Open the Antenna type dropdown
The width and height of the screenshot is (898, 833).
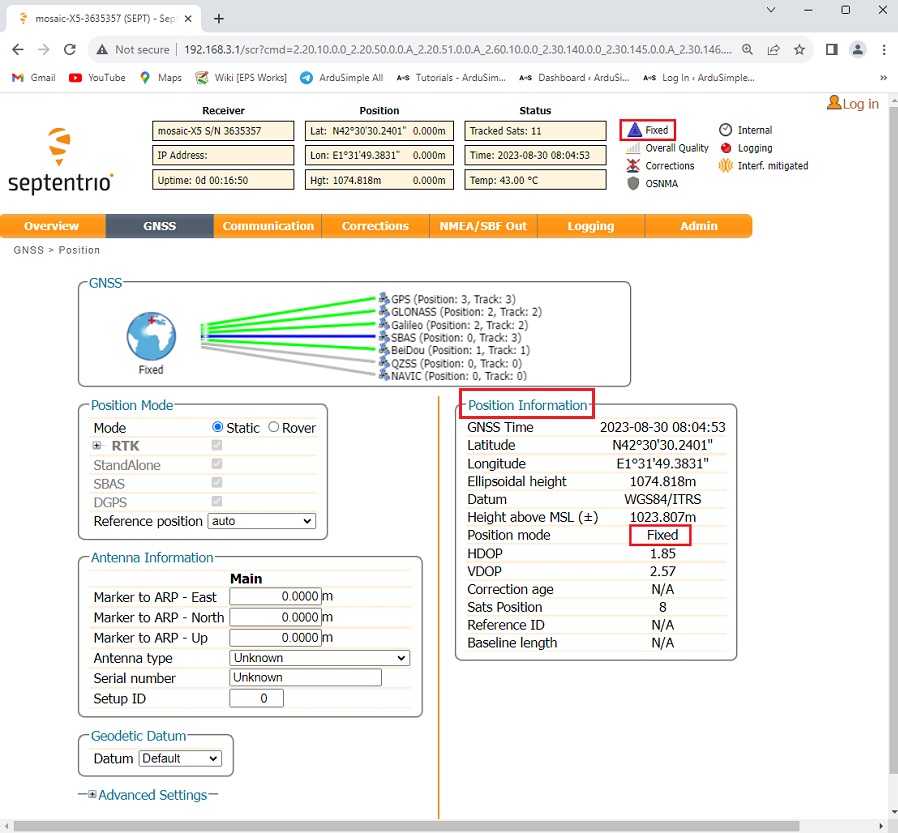pyautogui.click(x=319, y=658)
